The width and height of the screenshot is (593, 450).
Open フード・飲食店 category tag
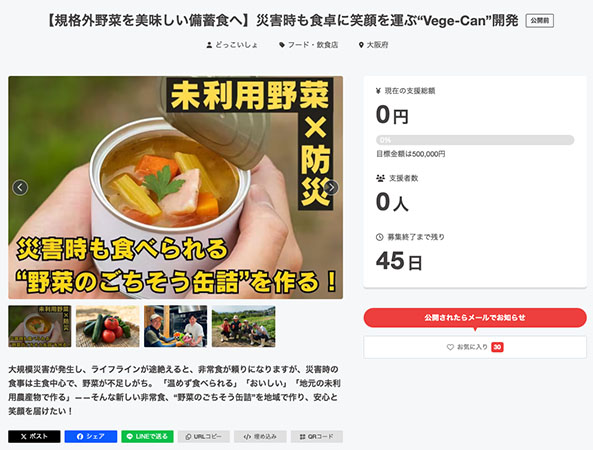pyautogui.click(x=309, y=45)
